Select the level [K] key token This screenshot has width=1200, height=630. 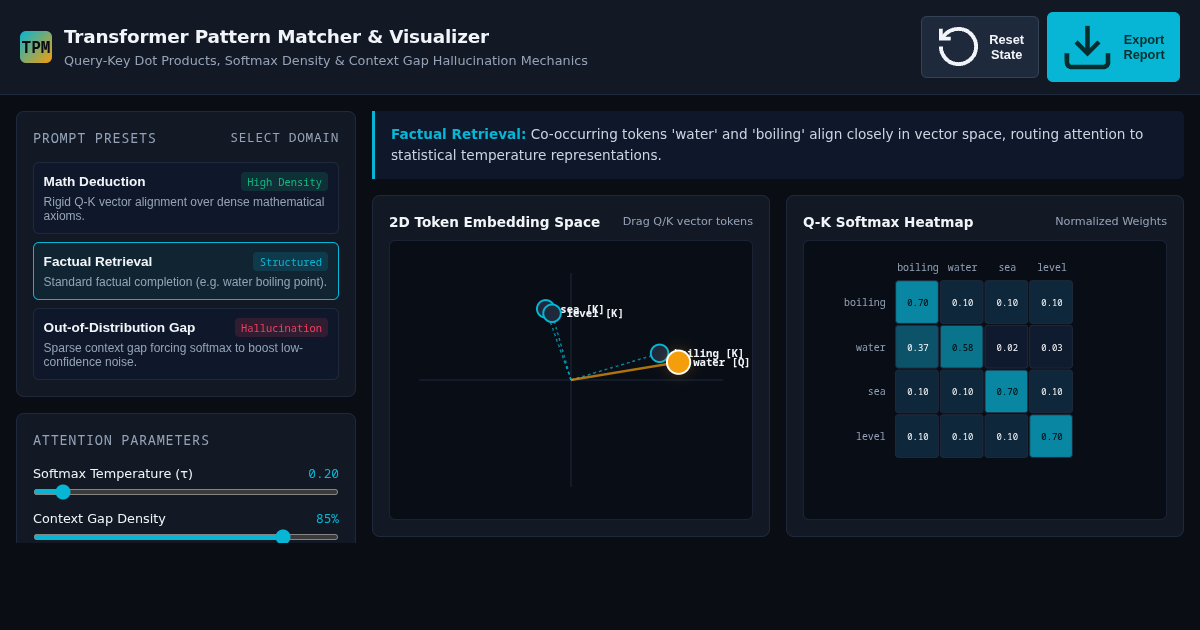[552, 313]
